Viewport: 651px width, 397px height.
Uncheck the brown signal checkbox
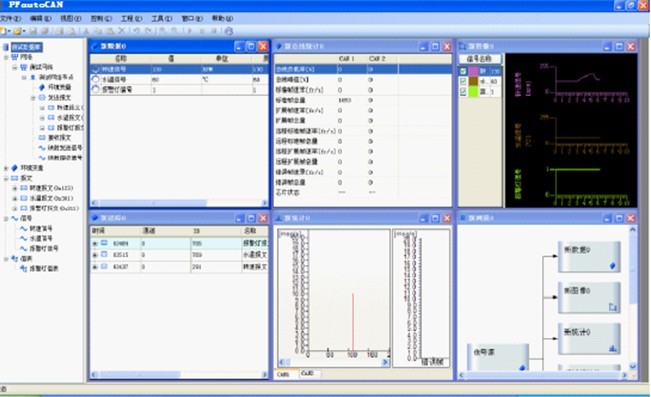(x=463, y=81)
